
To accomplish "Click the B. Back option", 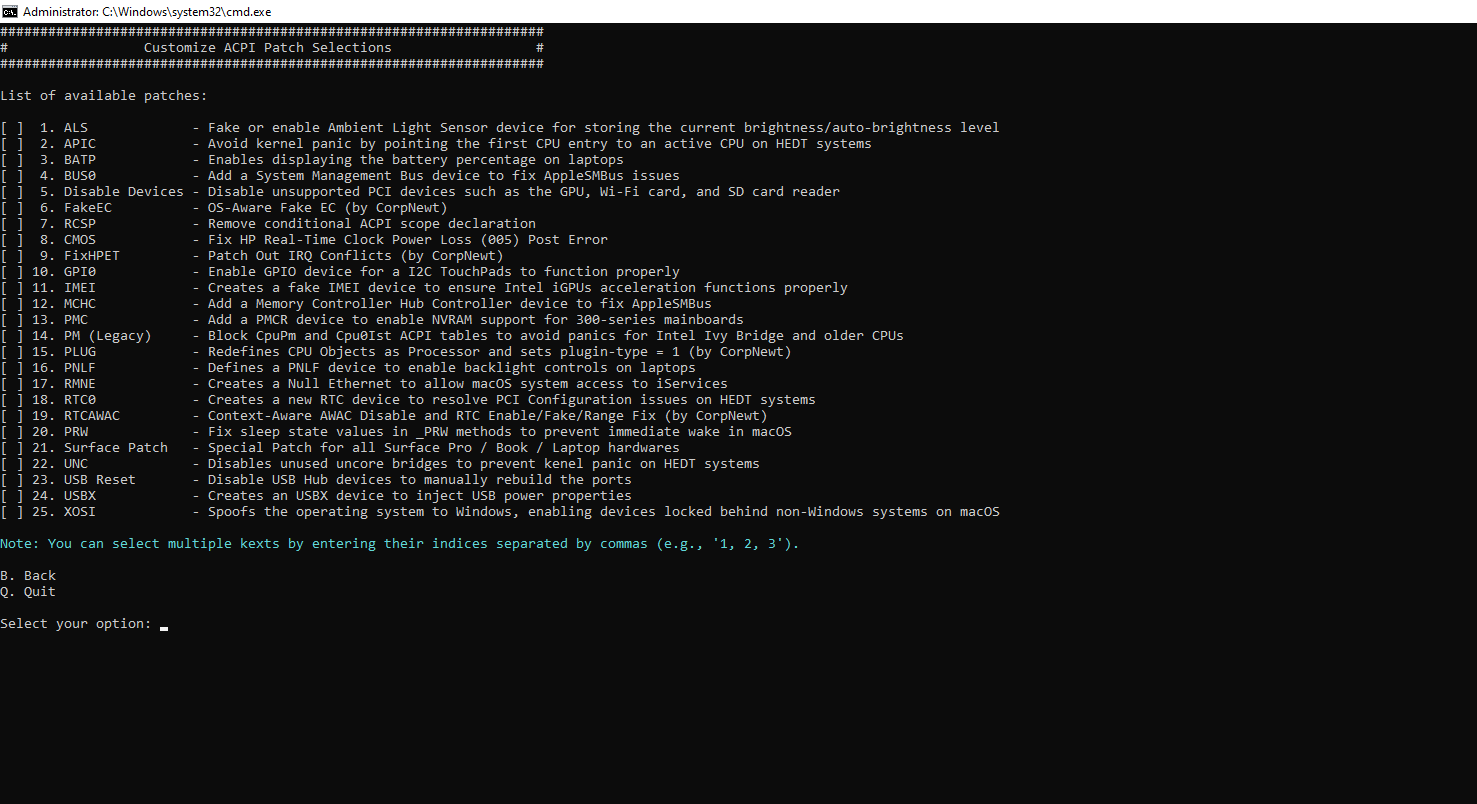I will (28, 576).
